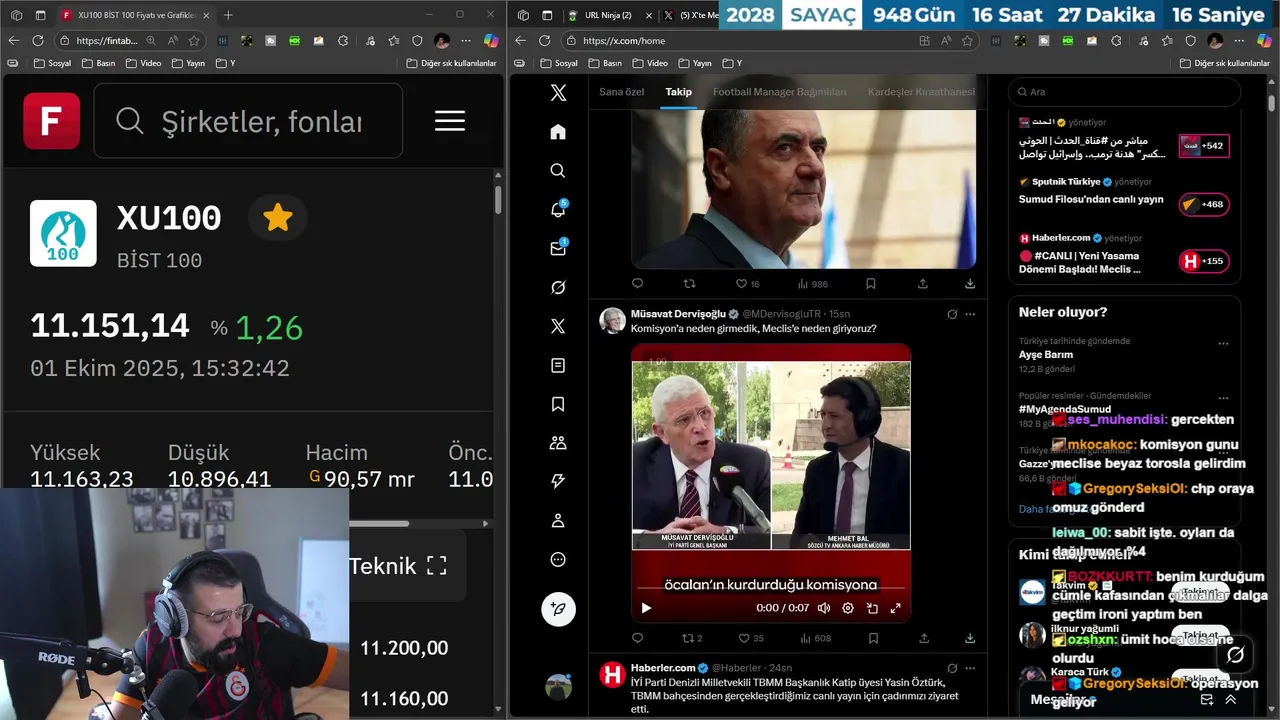The width and height of the screenshot is (1280, 720).
Task: Open the Explore search icon in X sidebar
Action: point(558,171)
